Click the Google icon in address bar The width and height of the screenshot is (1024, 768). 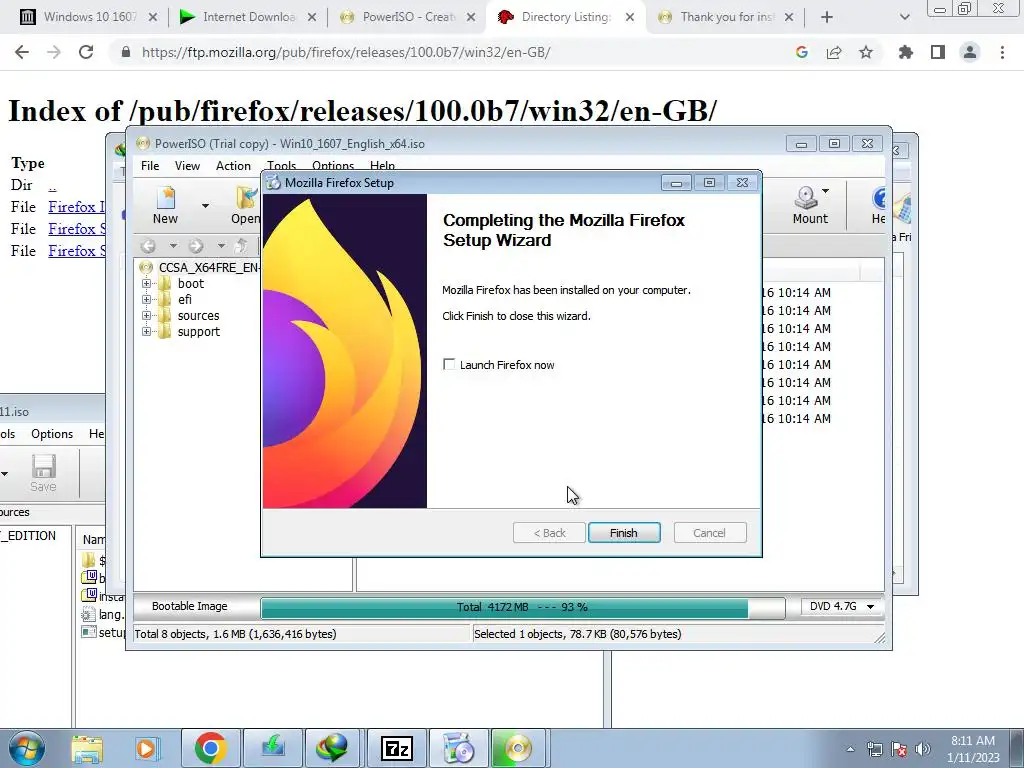click(x=802, y=52)
